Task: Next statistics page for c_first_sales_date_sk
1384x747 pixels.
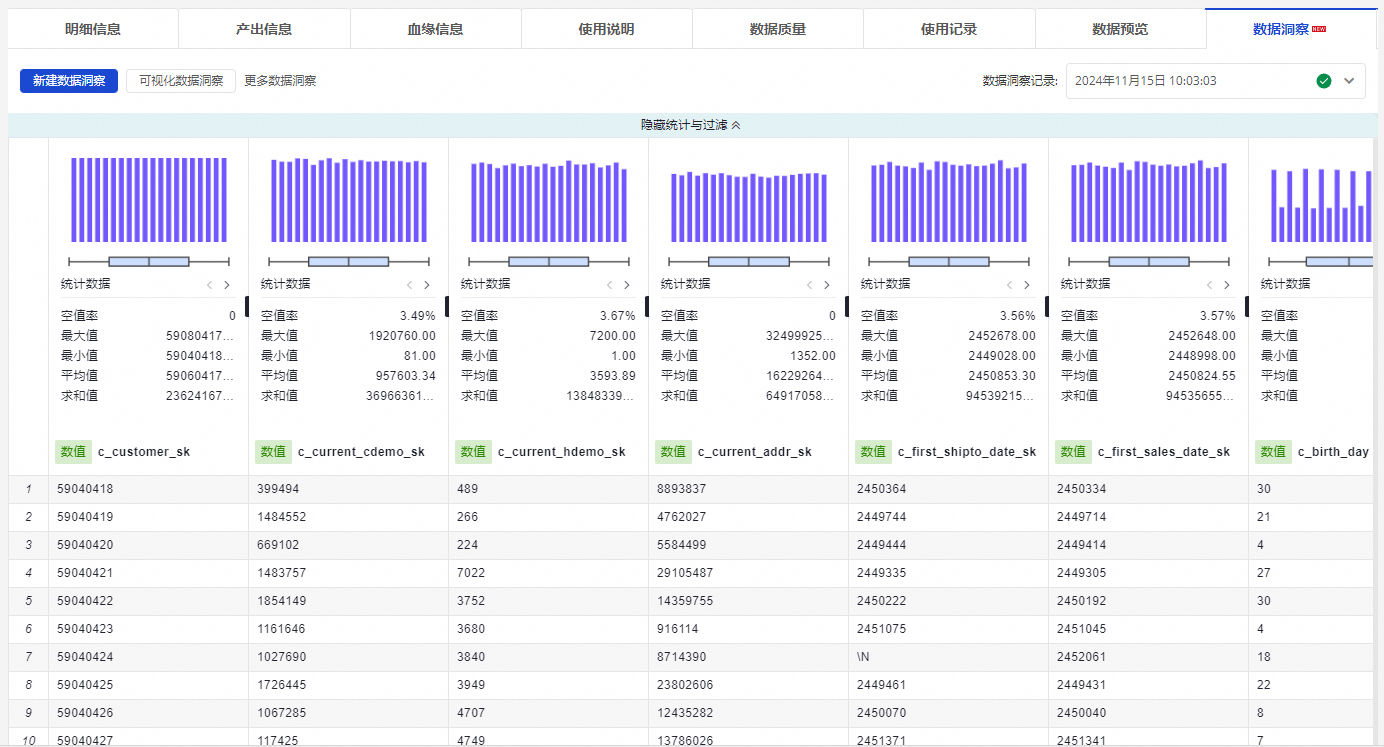Action: (x=1227, y=284)
